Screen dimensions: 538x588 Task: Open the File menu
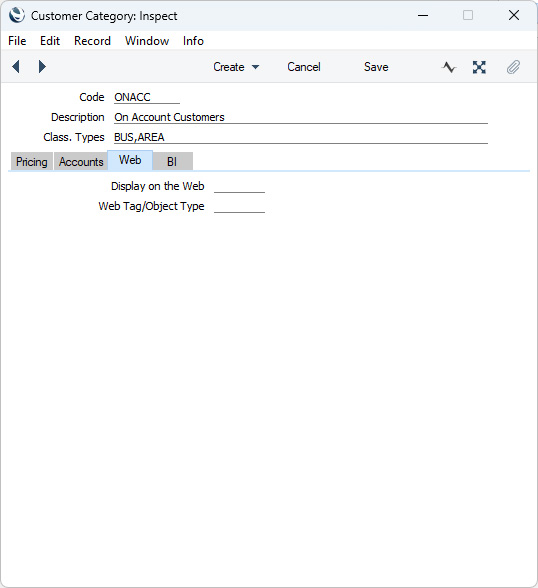[17, 41]
